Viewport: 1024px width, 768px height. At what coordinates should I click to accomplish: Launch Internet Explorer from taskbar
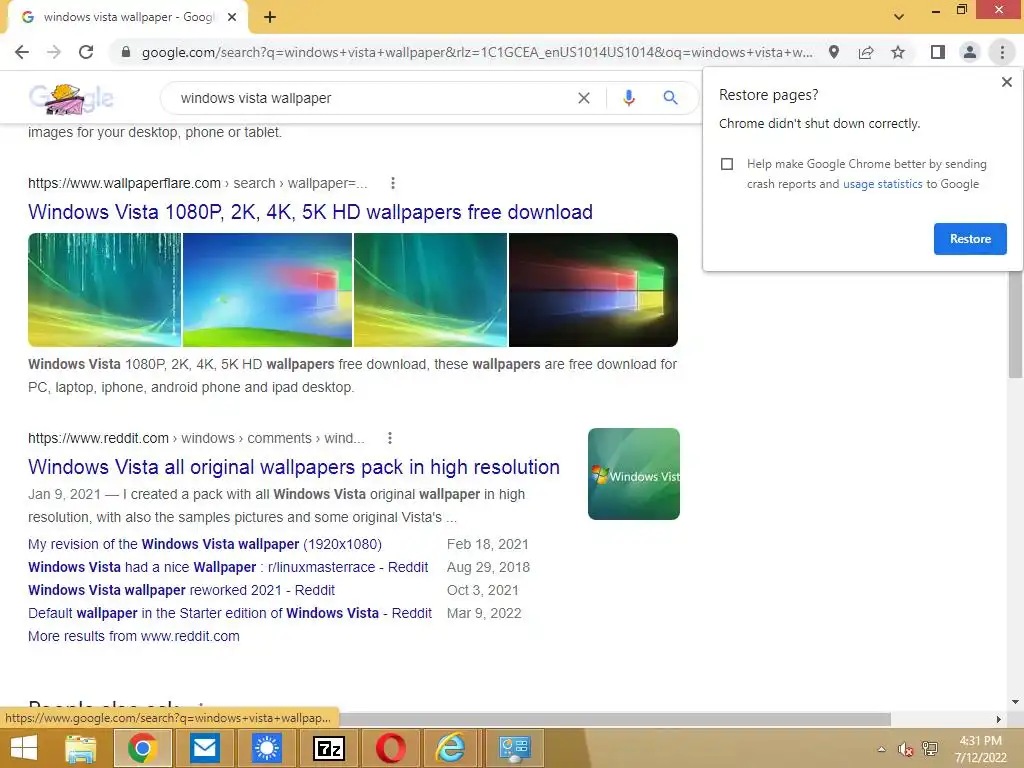[452, 748]
